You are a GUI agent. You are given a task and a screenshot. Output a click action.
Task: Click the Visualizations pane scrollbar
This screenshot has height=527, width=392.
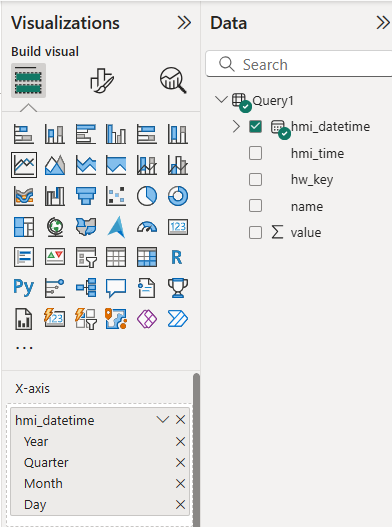[196, 450]
